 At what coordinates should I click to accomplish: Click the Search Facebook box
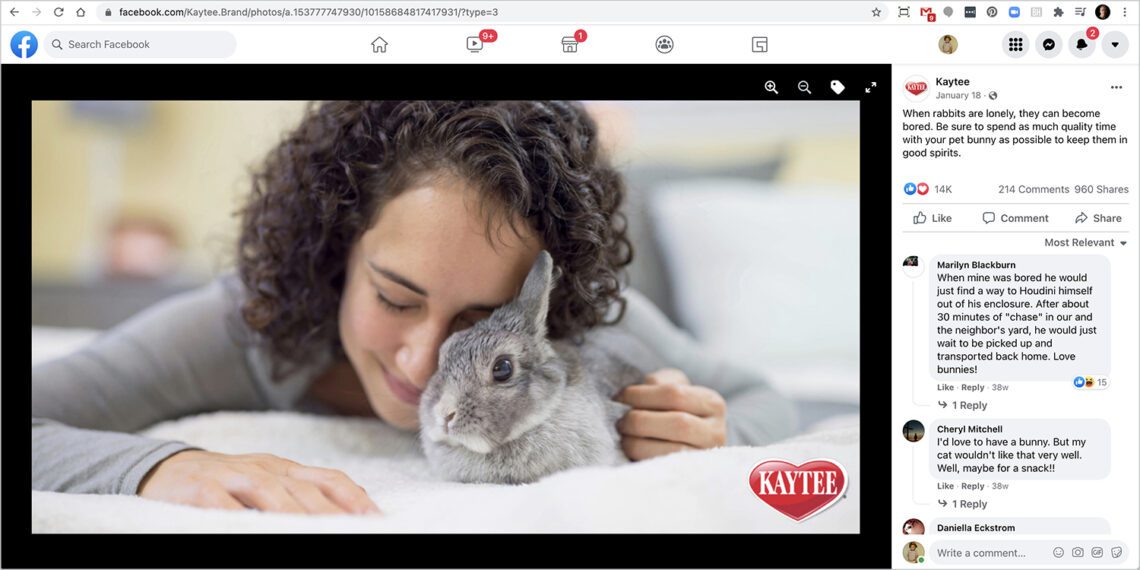pos(140,44)
